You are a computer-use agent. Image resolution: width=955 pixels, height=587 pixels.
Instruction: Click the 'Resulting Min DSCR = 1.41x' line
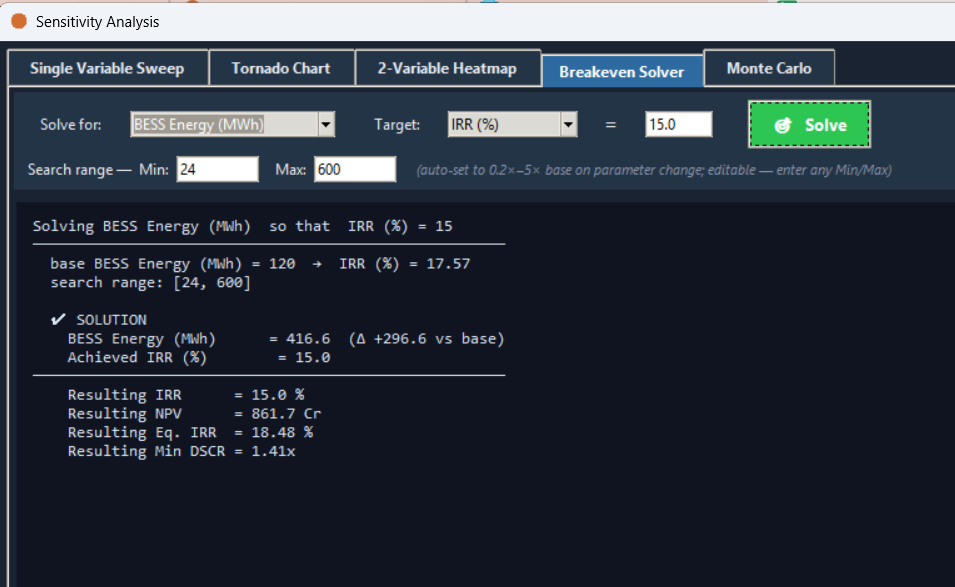coord(181,451)
